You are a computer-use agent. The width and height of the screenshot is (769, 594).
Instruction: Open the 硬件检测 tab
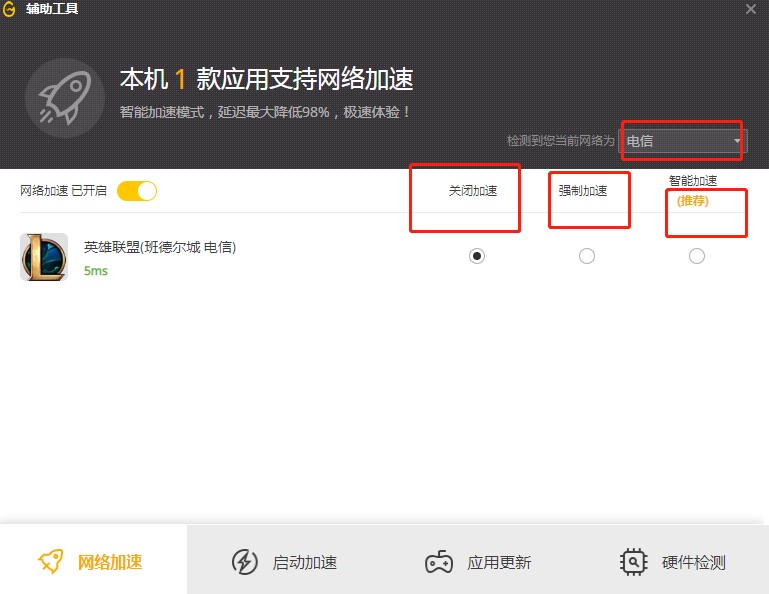click(672, 562)
